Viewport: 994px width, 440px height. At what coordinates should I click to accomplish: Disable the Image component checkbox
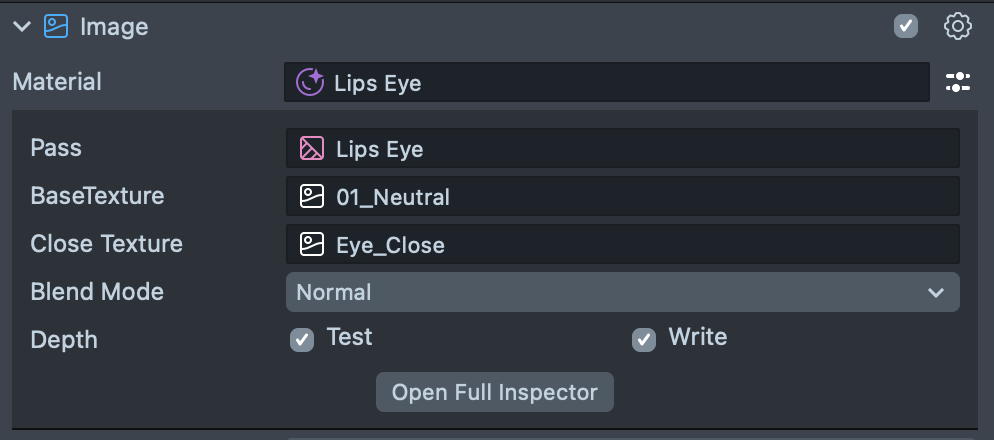coord(906,27)
